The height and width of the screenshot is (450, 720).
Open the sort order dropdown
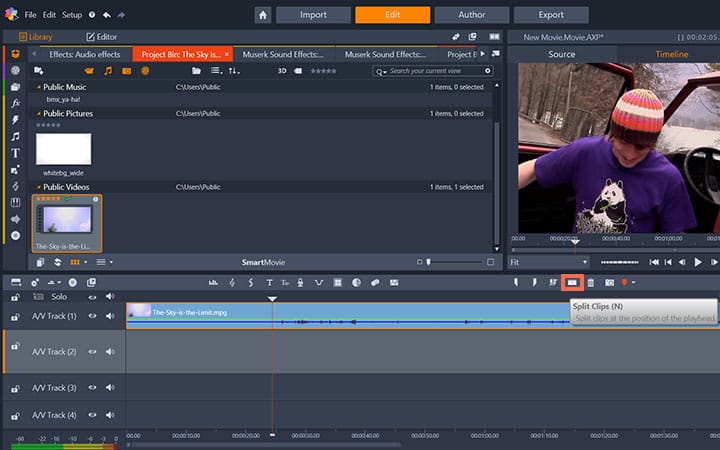(234, 71)
